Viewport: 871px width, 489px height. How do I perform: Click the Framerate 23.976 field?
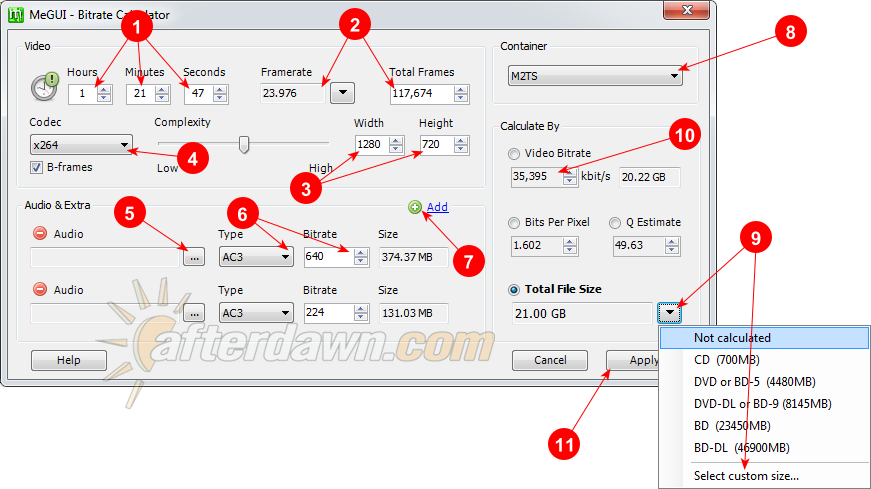(292, 93)
